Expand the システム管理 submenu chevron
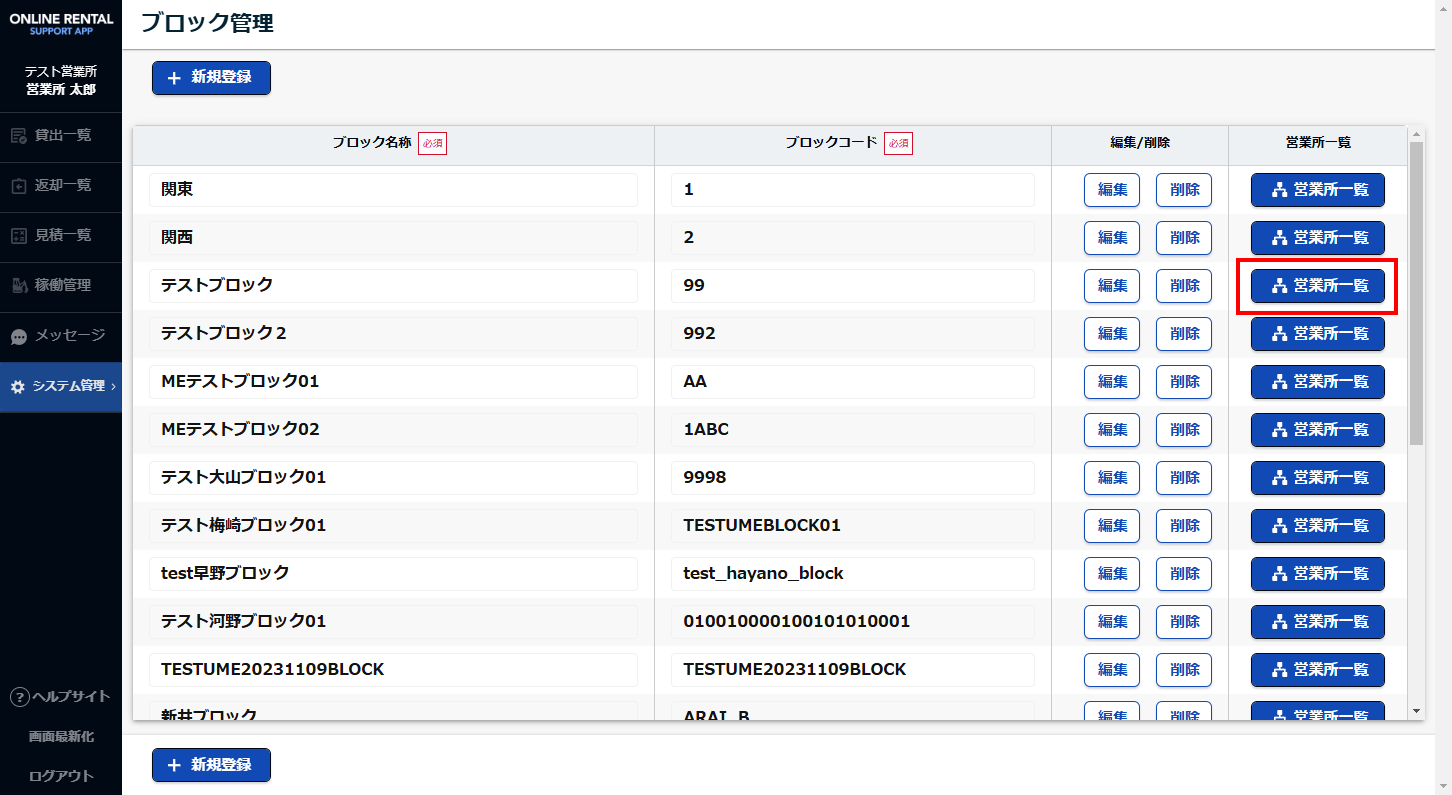This screenshot has width=1452, height=795. click(113, 386)
